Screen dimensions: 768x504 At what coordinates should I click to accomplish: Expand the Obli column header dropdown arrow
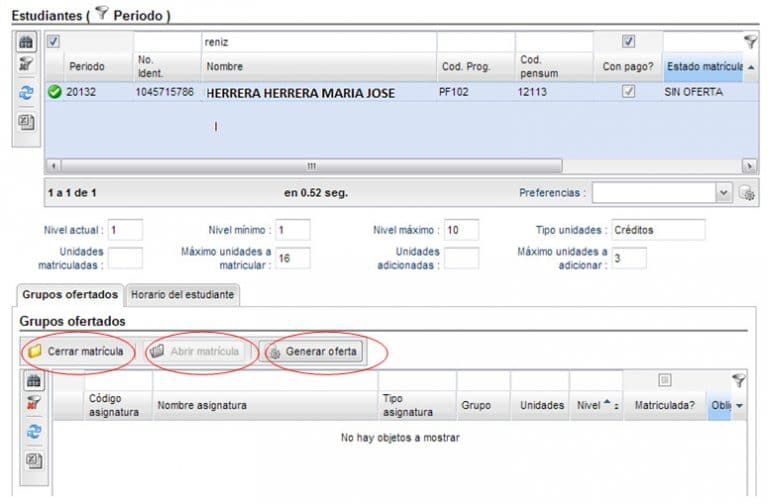[x=739, y=406]
